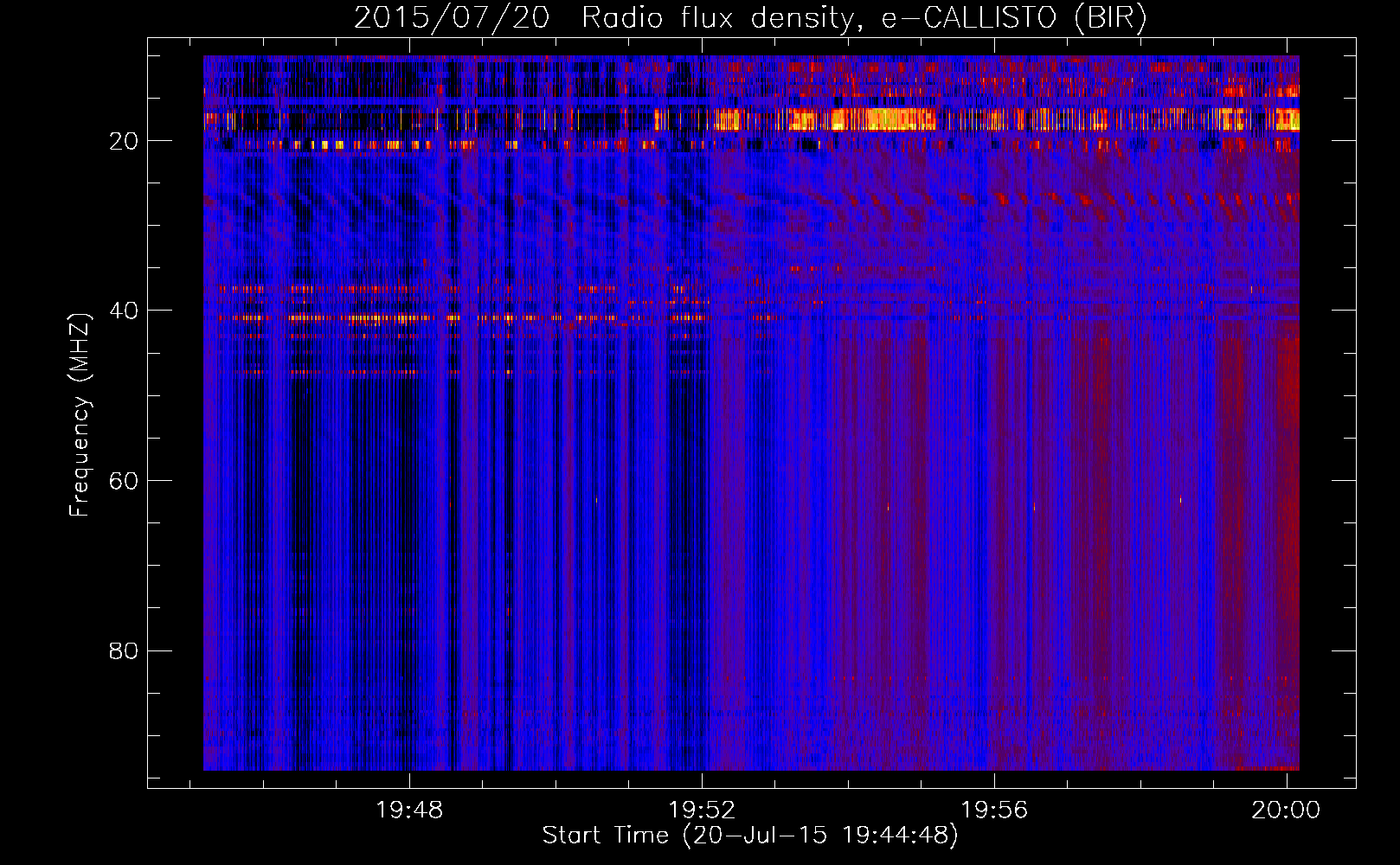1400x865 pixels.
Task: Click the '40' frequency tick label
Action: tap(124, 311)
